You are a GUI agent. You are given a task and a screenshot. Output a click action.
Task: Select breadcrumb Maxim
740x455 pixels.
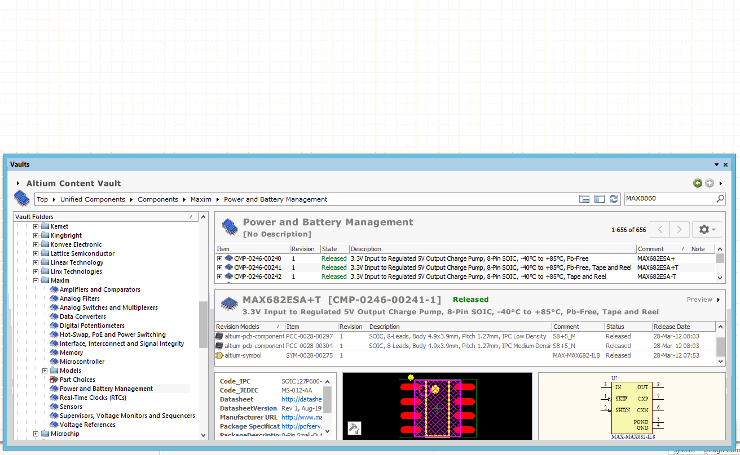(201, 199)
